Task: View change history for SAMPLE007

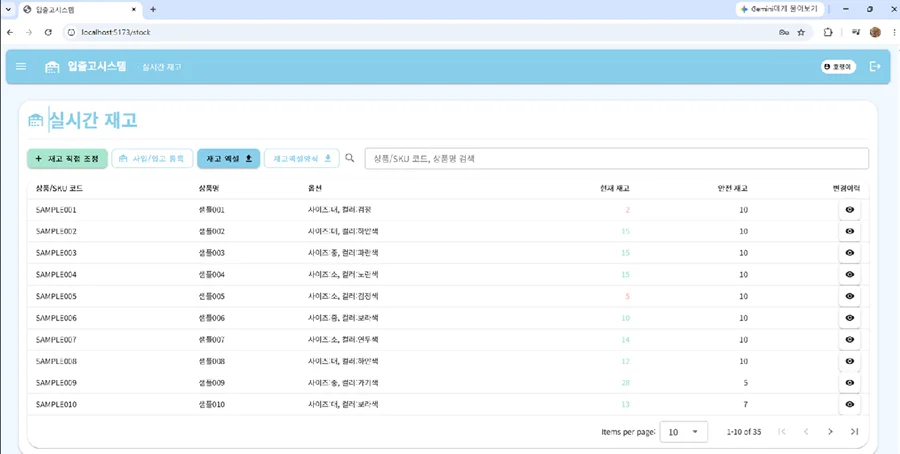Action: click(x=849, y=340)
